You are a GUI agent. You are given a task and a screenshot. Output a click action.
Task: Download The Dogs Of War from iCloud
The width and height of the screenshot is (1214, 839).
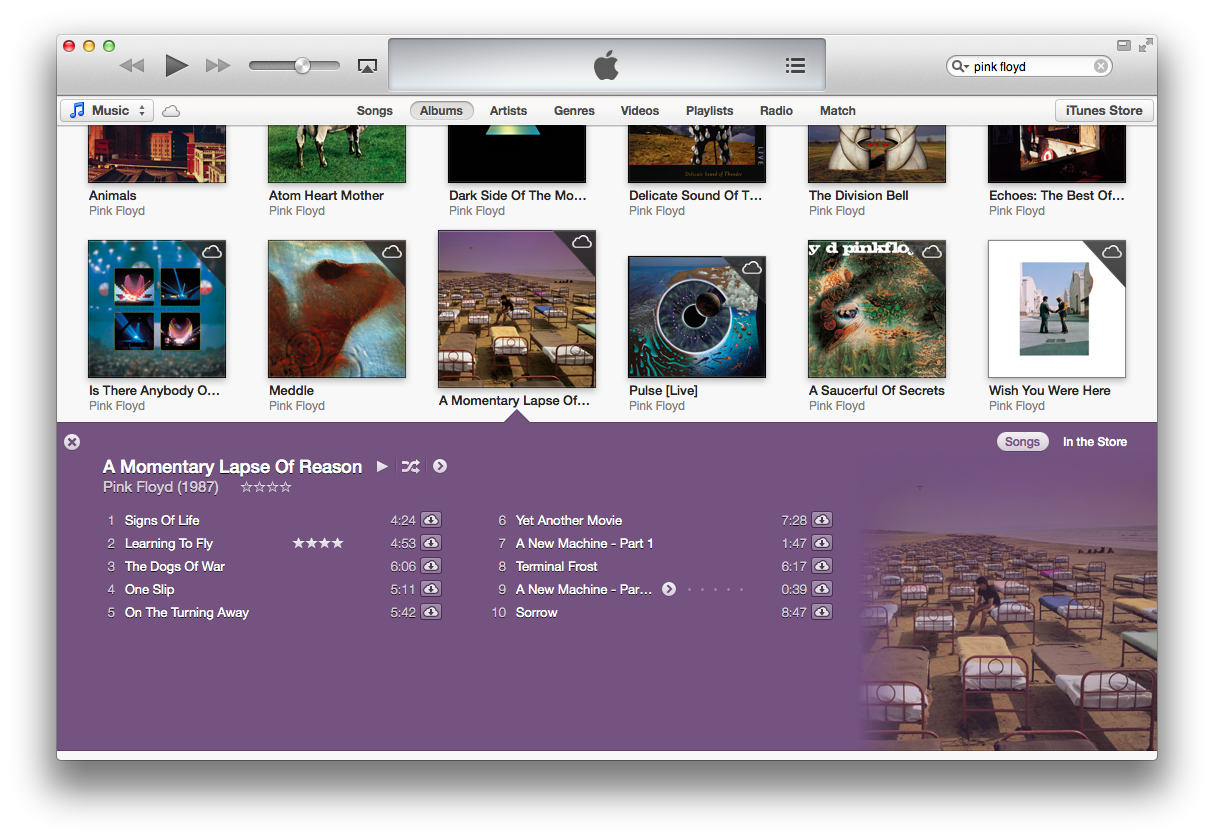click(431, 566)
